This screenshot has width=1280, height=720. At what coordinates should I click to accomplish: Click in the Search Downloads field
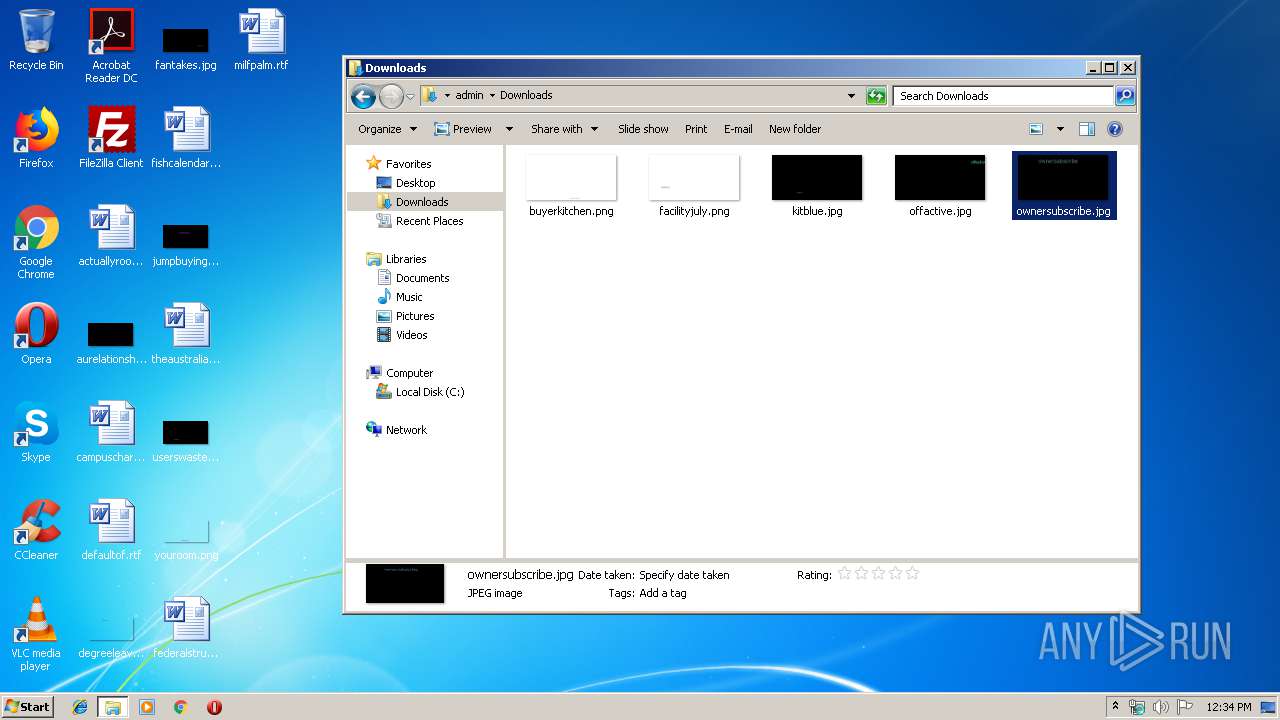1003,96
